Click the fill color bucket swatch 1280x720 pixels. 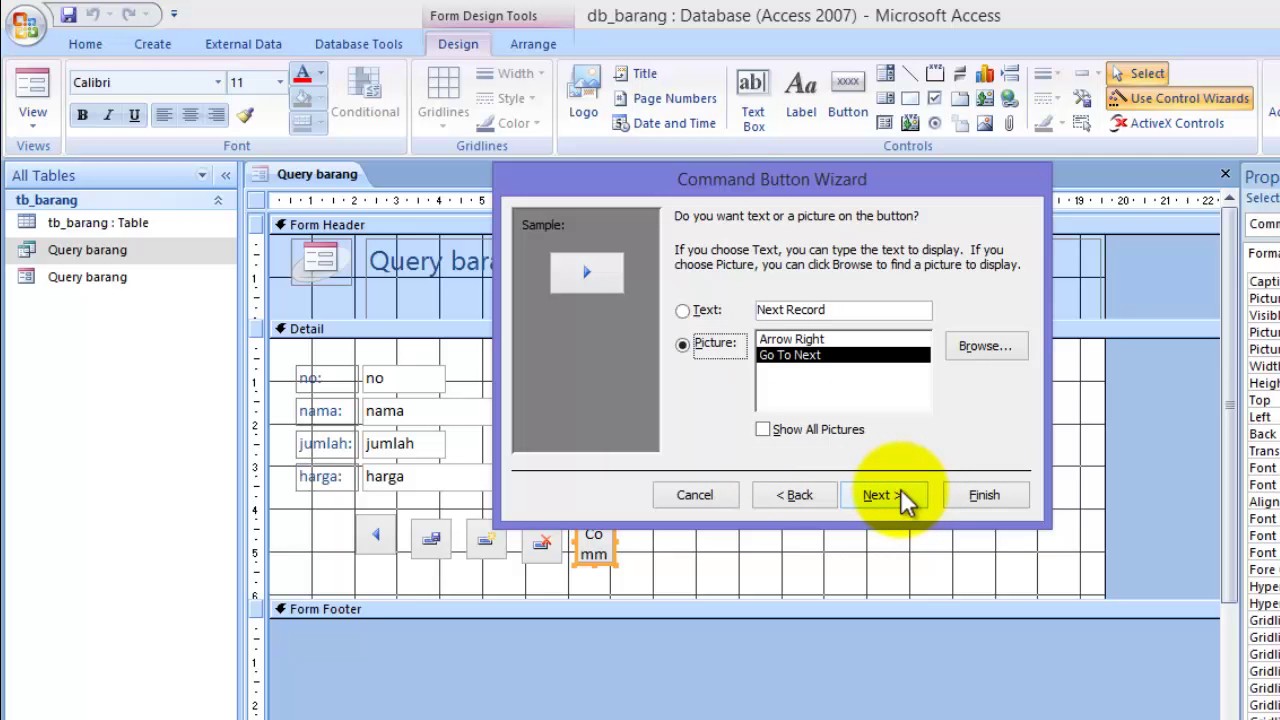pyautogui.click(x=302, y=99)
